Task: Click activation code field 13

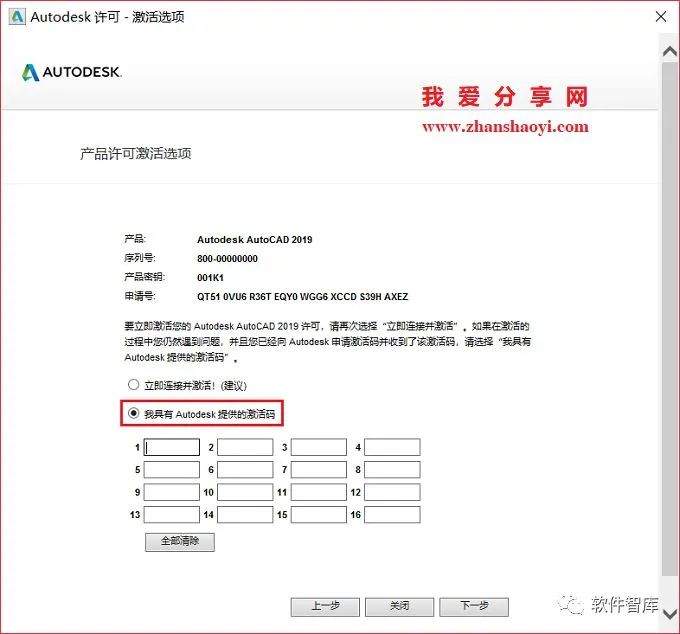Action: tap(172, 515)
